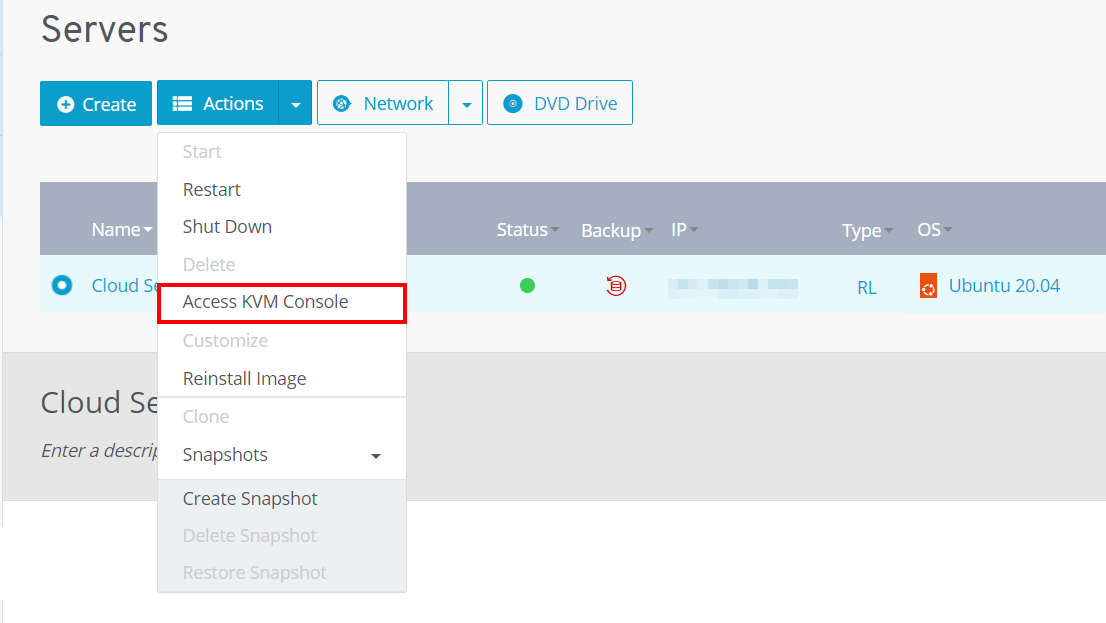1106x623 pixels.
Task: Open the Ubuntu 20.04 link
Action: (1004, 286)
